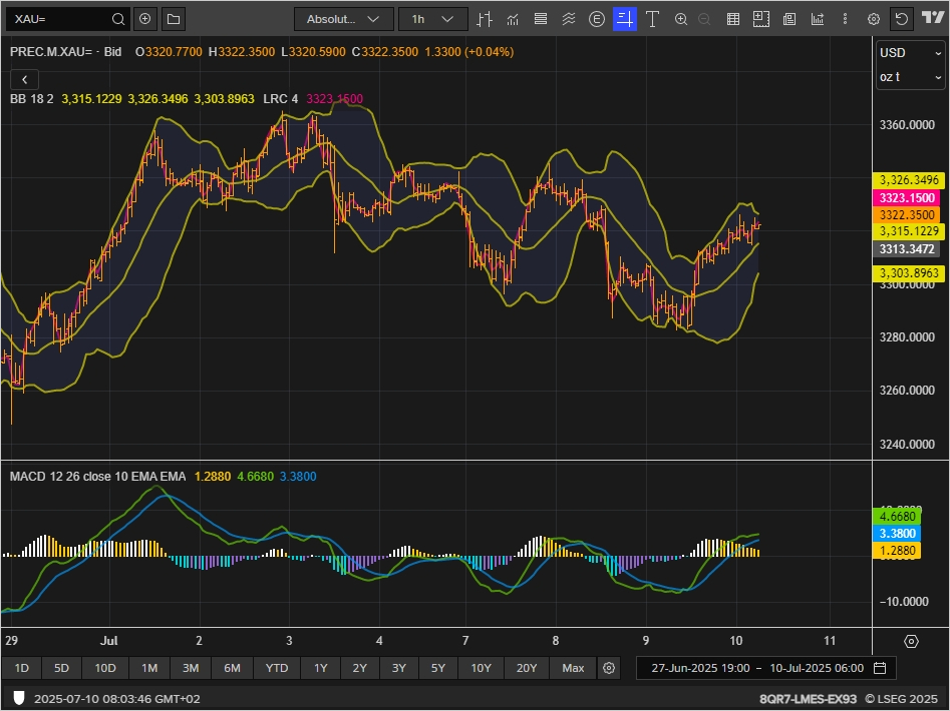Choose the 20Y range
The width and height of the screenshot is (950, 711).
526,668
